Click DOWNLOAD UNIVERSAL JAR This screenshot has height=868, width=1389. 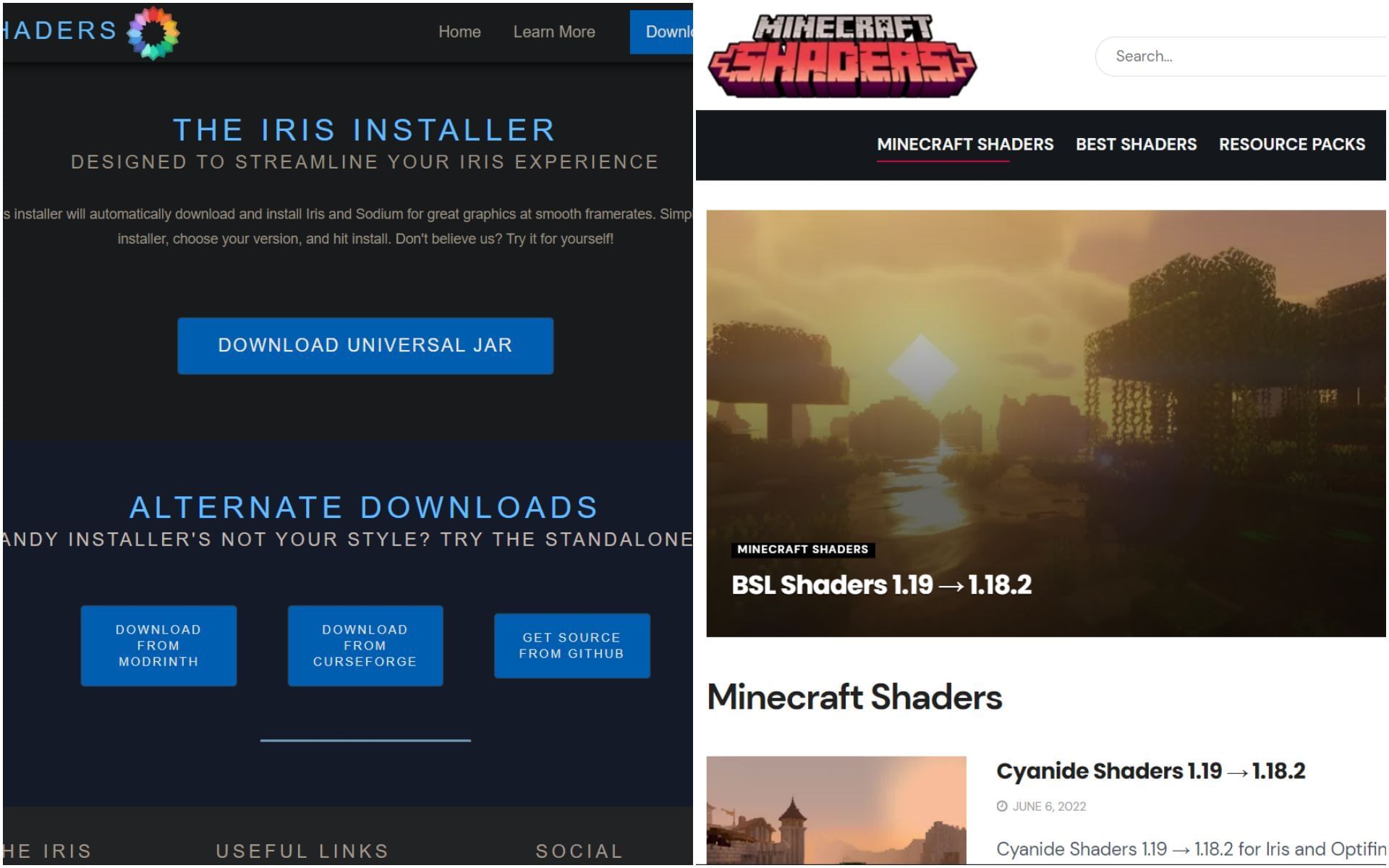365,345
